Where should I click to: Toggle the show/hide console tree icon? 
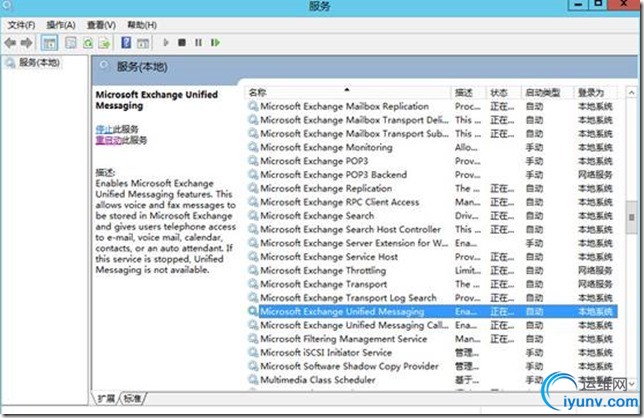[50, 43]
